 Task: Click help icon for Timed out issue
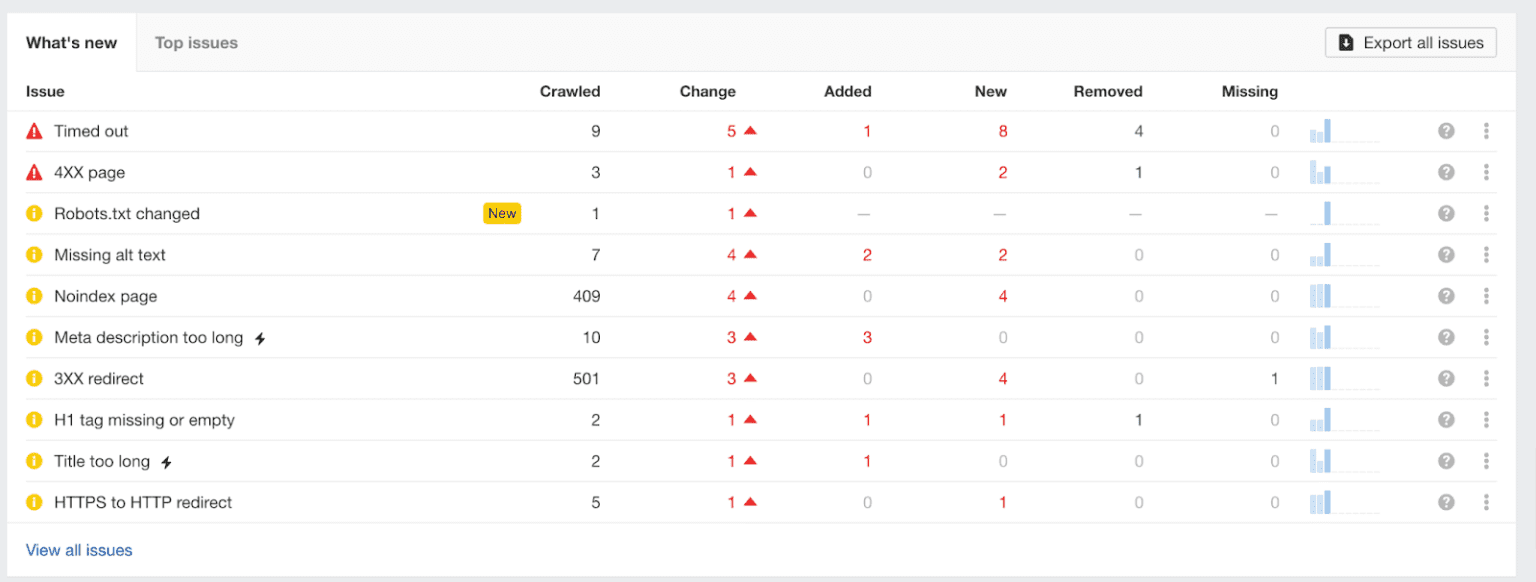1446,131
